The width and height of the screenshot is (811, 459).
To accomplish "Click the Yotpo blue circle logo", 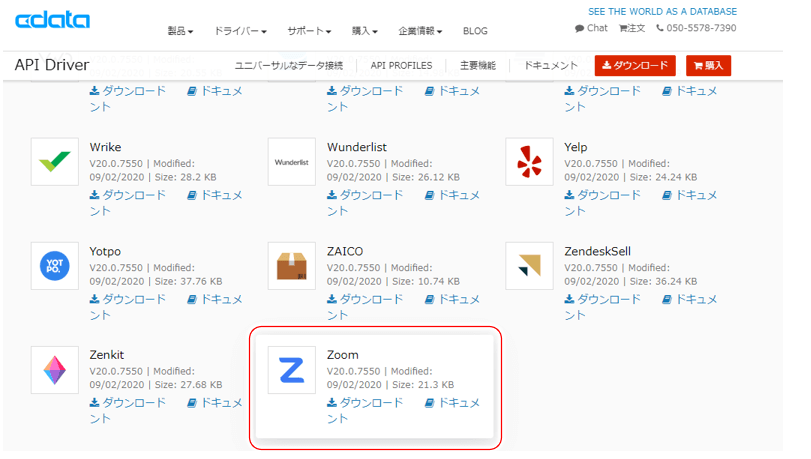I will coord(55,266).
